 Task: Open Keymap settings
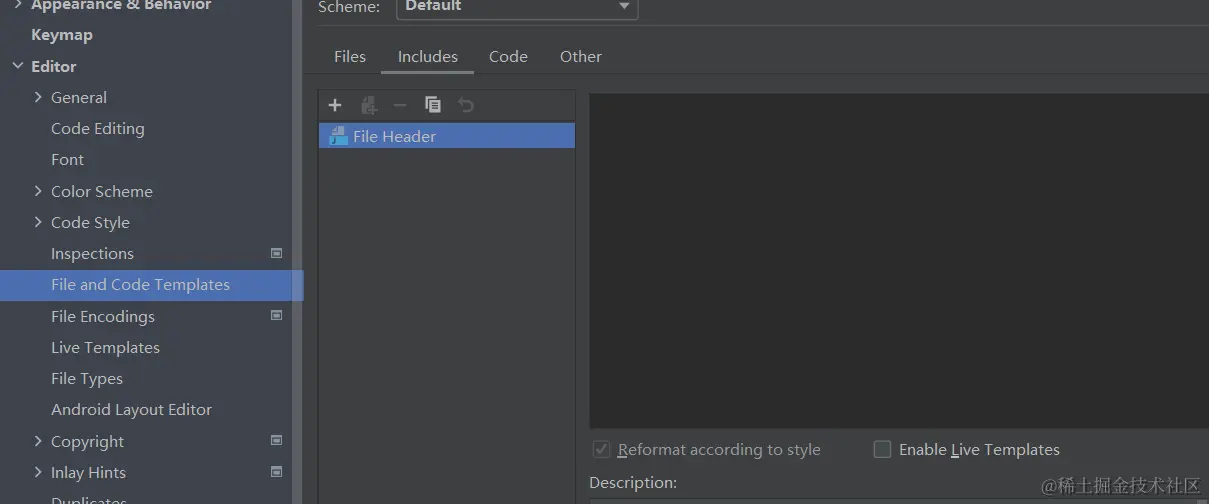(x=62, y=35)
